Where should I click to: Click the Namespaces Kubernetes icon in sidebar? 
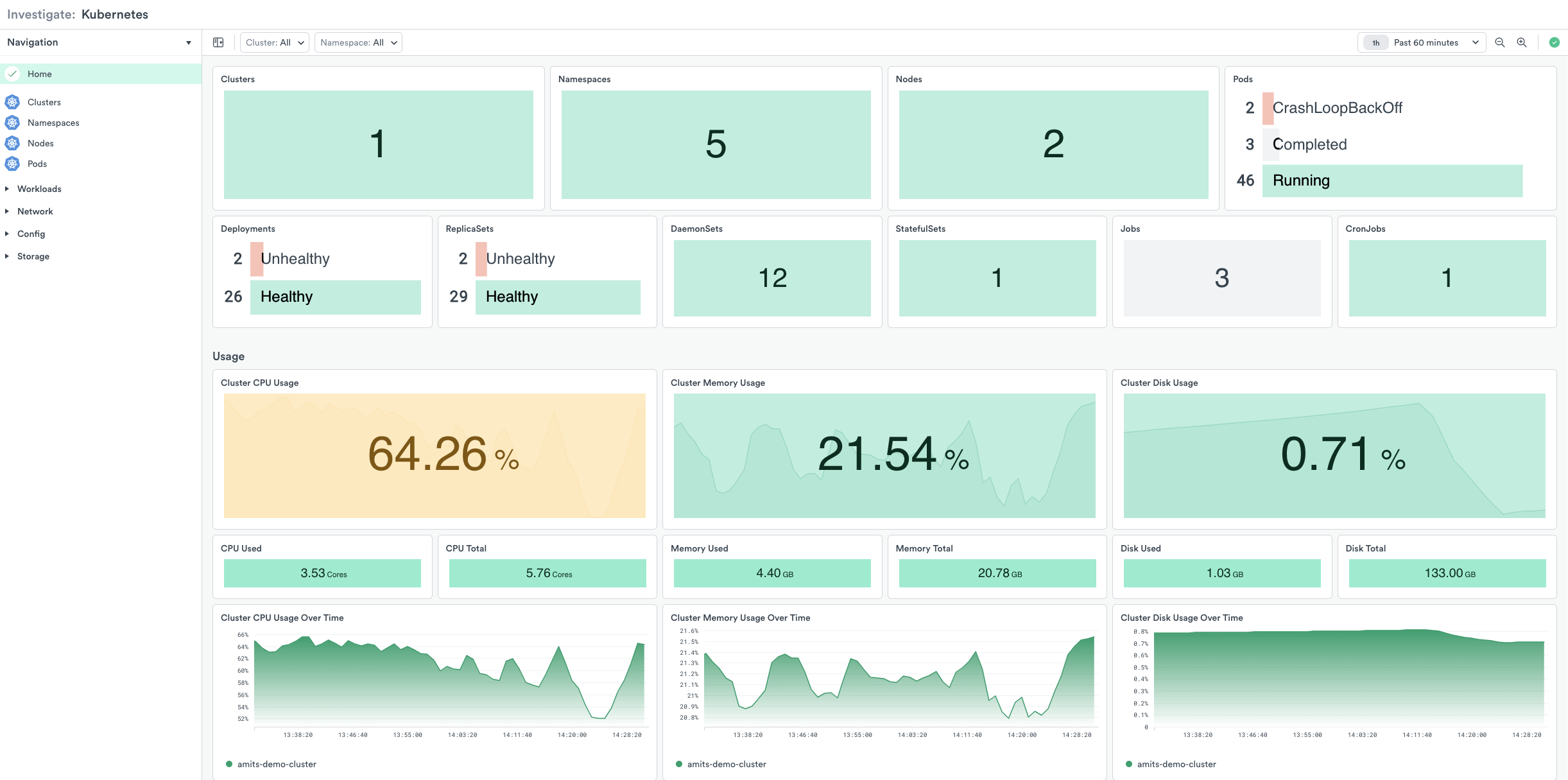(12, 123)
